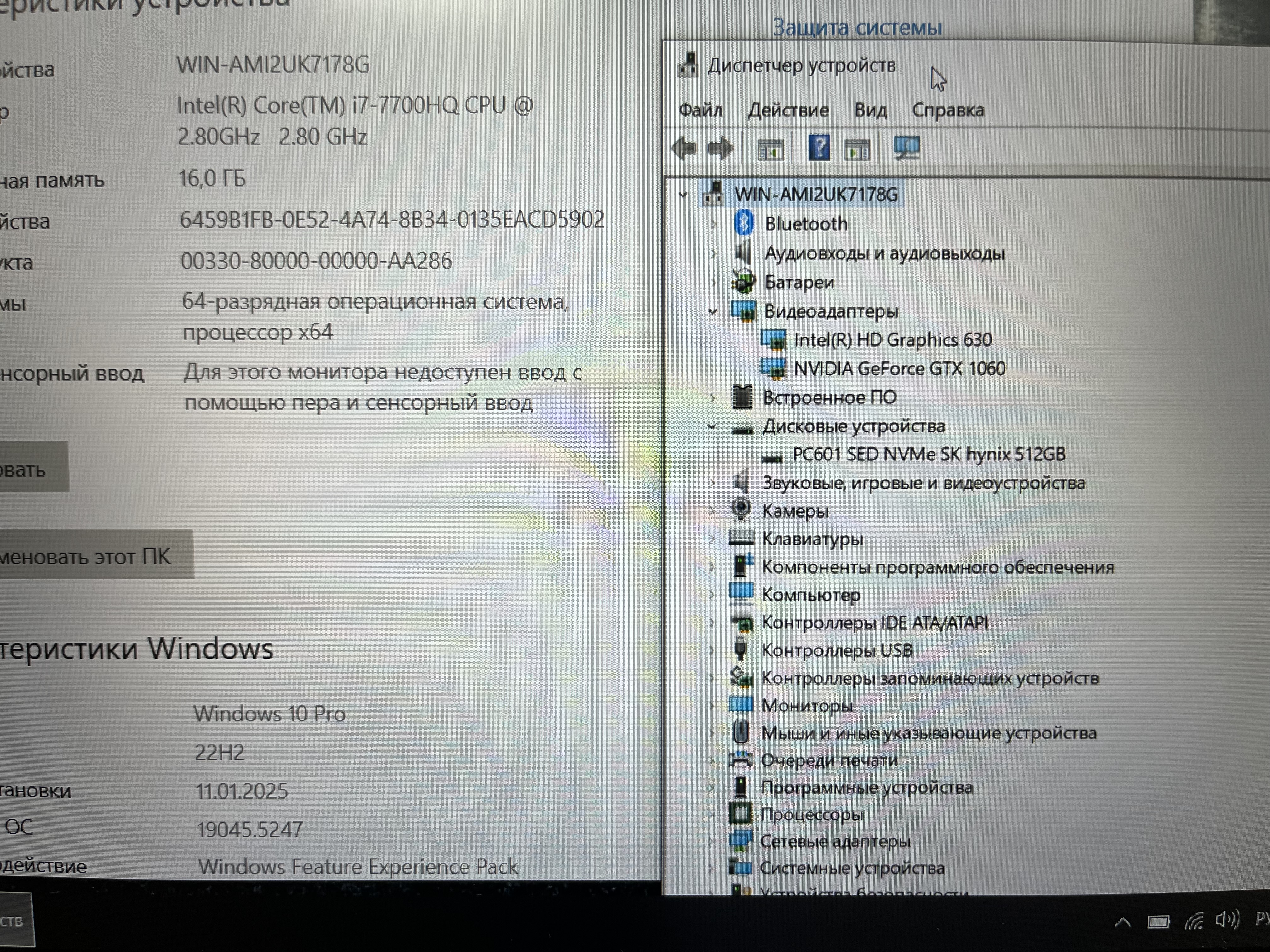Collapse the Дисковые устройства category
Image resolution: width=1270 pixels, height=952 pixels.
coord(712,426)
